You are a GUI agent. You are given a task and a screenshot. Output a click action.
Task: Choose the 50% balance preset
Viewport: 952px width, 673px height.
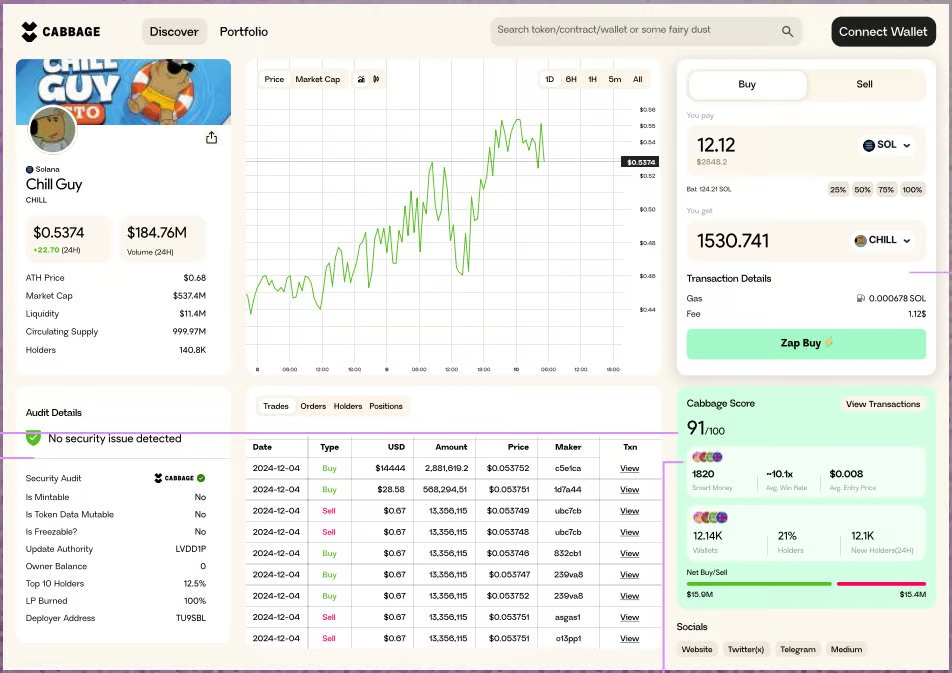(862, 189)
